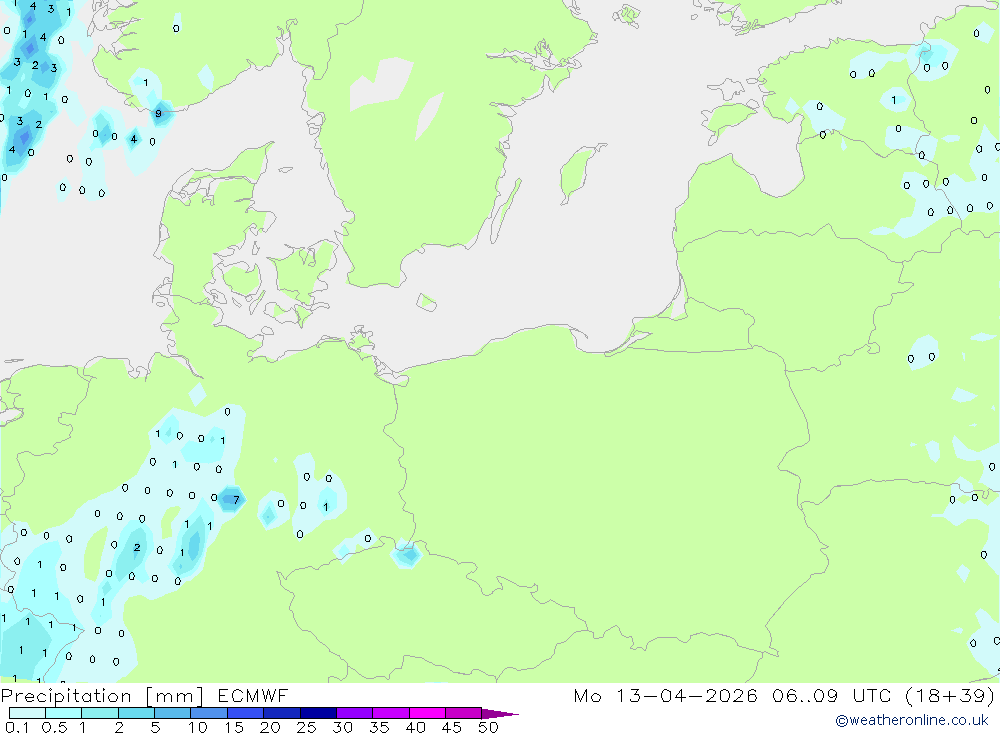The width and height of the screenshot is (1000, 733).
Task: Click the '40' legend scale label
Action: [415, 727]
